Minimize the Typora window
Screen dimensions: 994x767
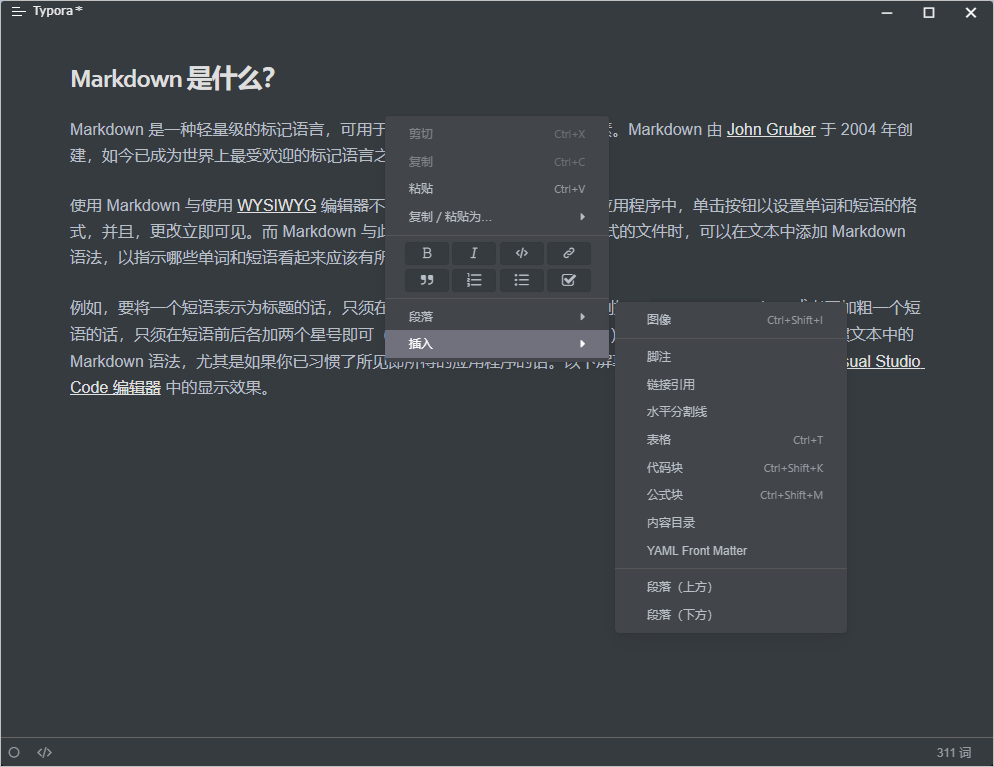click(887, 13)
